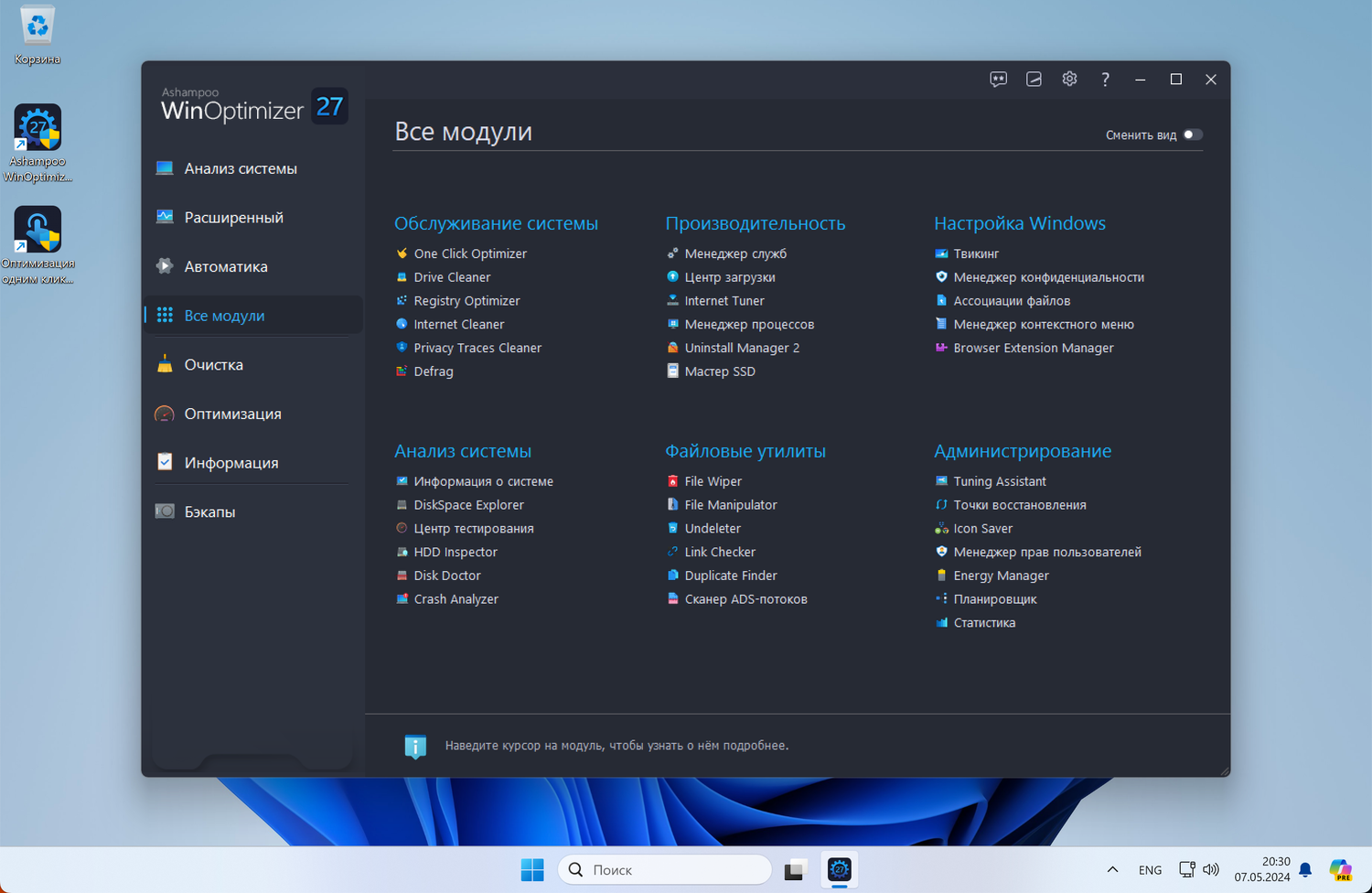Screen dimensions: 1372x893
Task: Click the Uninstall Manager 2 icon
Action: click(672, 348)
